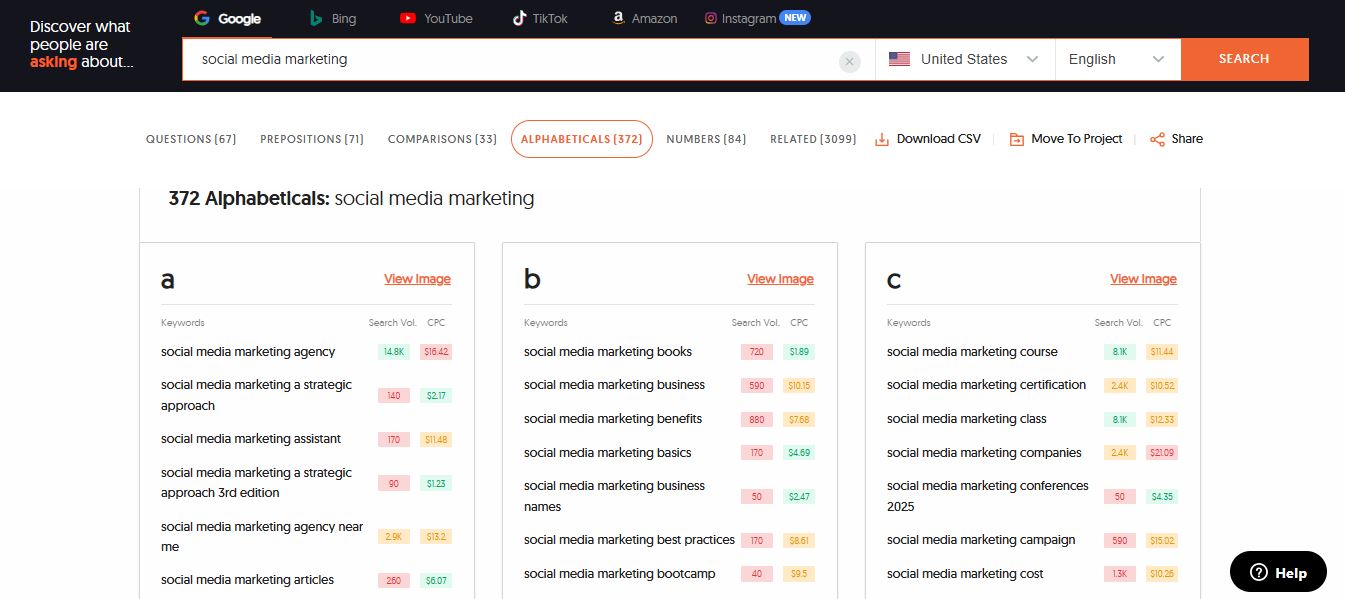Switch to the YouTube source icon
1345x599 pixels.
click(x=408, y=19)
